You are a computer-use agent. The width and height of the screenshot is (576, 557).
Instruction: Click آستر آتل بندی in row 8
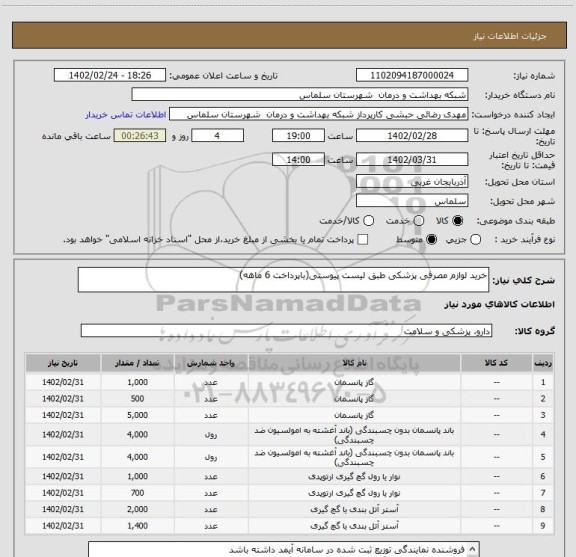coord(354,510)
